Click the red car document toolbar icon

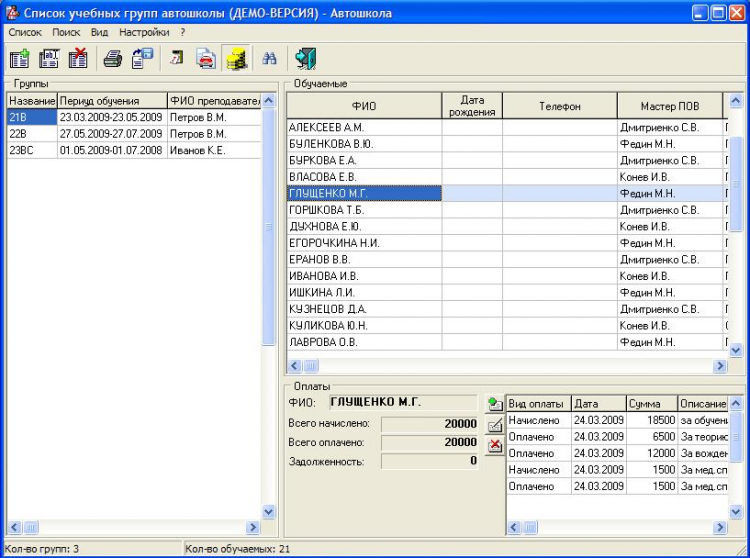click(x=205, y=59)
